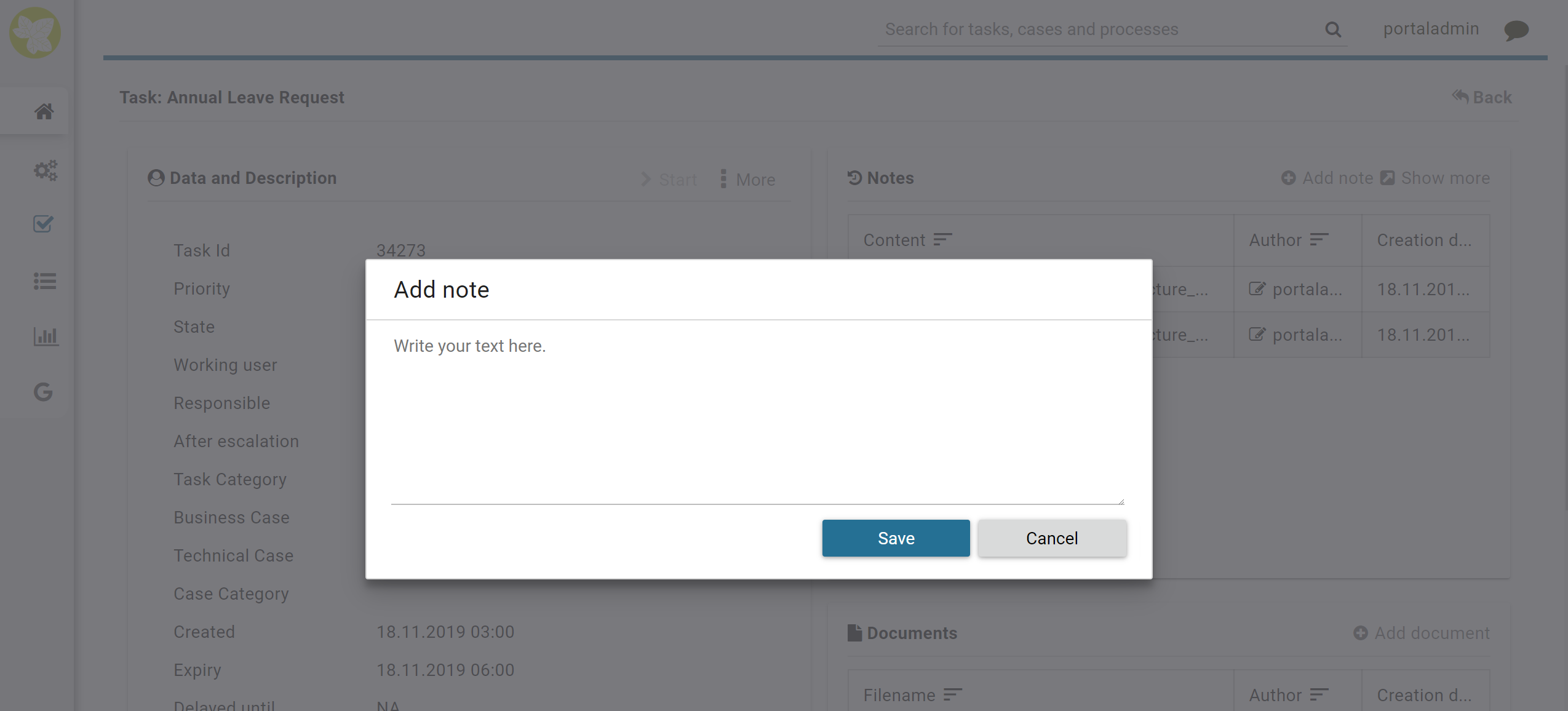This screenshot has height=711, width=1568.
Task: Click the Back link
Action: [1482, 97]
